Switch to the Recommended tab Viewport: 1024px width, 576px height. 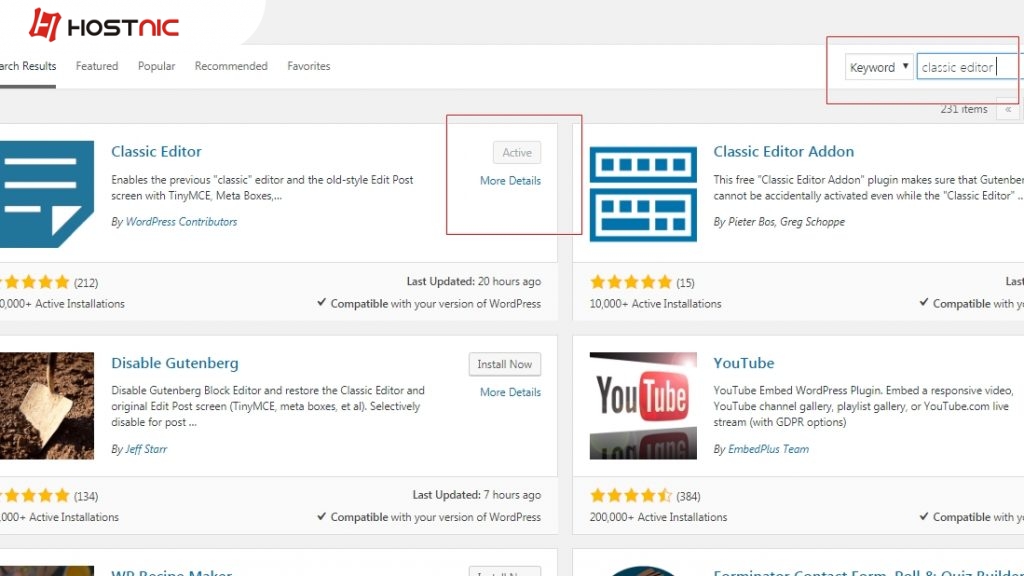[231, 66]
